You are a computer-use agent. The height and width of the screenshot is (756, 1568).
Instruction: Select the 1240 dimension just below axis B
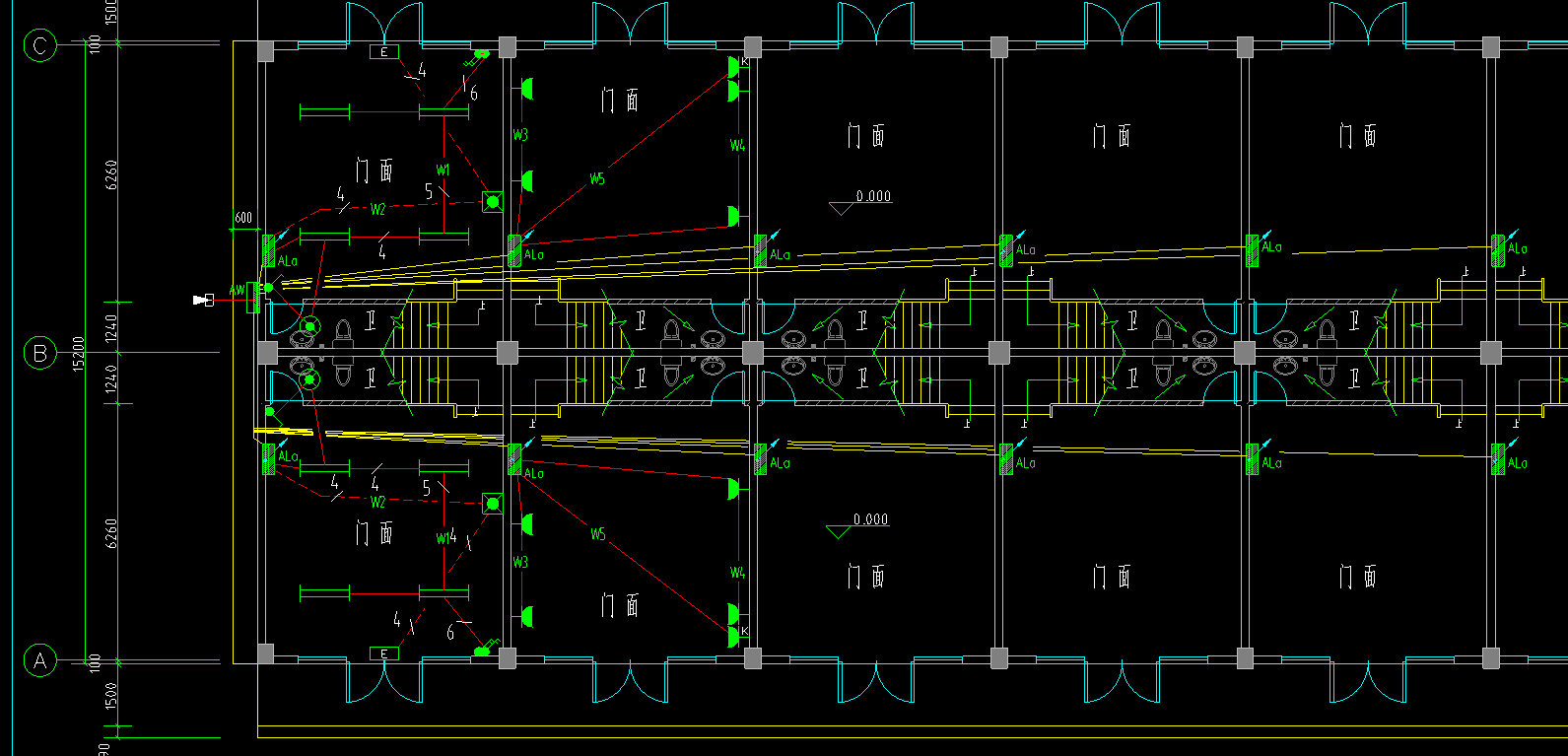[111, 378]
